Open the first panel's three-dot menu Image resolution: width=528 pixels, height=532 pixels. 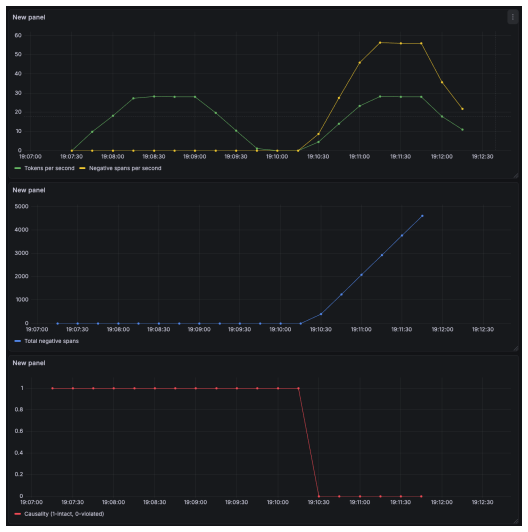coord(512,17)
